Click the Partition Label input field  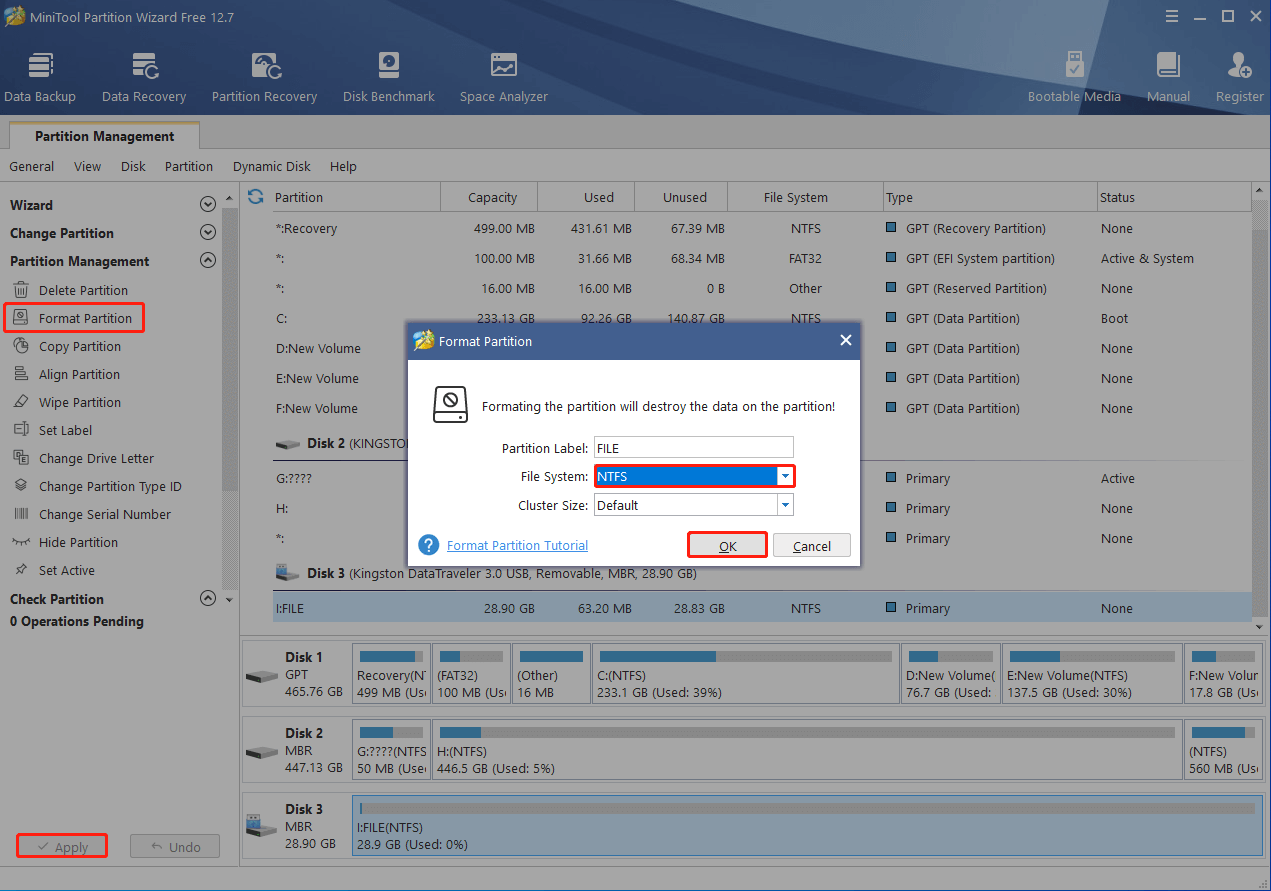(693, 448)
